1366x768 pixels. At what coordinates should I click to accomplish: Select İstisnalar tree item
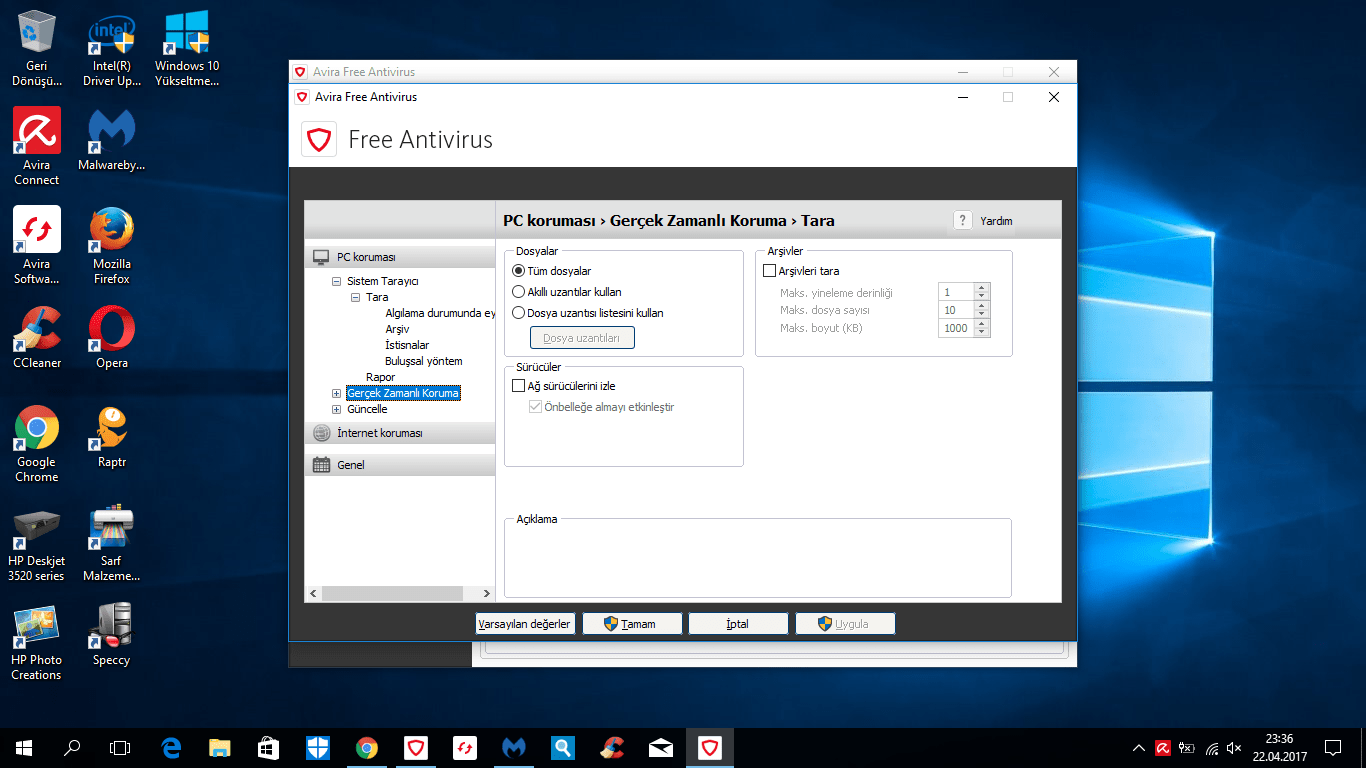(407, 345)
